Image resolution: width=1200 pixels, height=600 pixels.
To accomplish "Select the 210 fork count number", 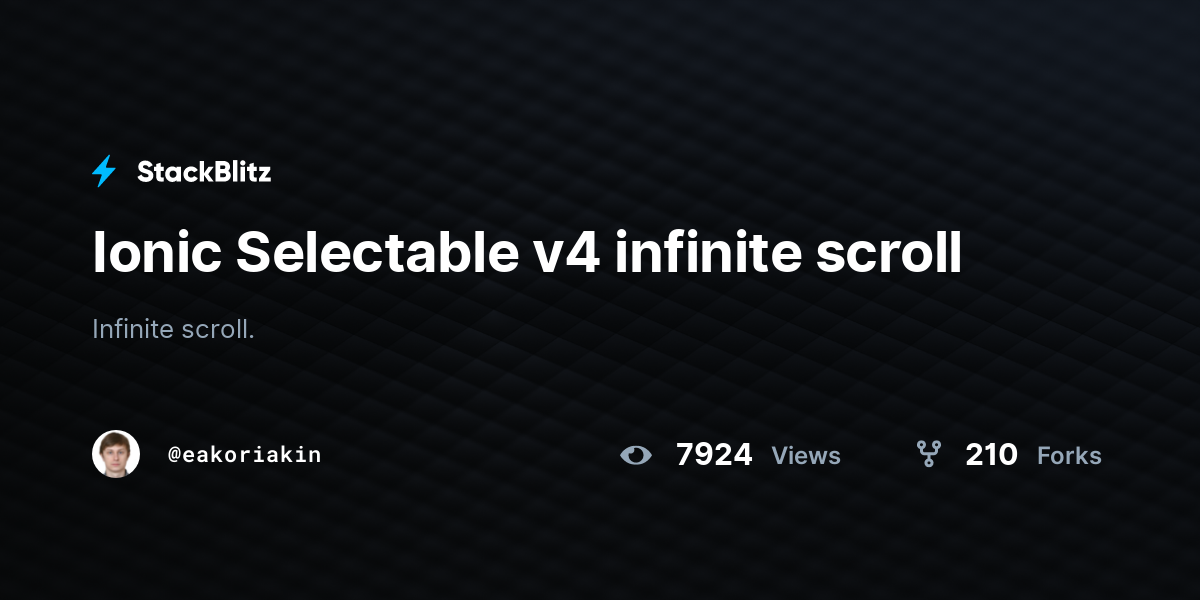I will (x=991, y=455).
